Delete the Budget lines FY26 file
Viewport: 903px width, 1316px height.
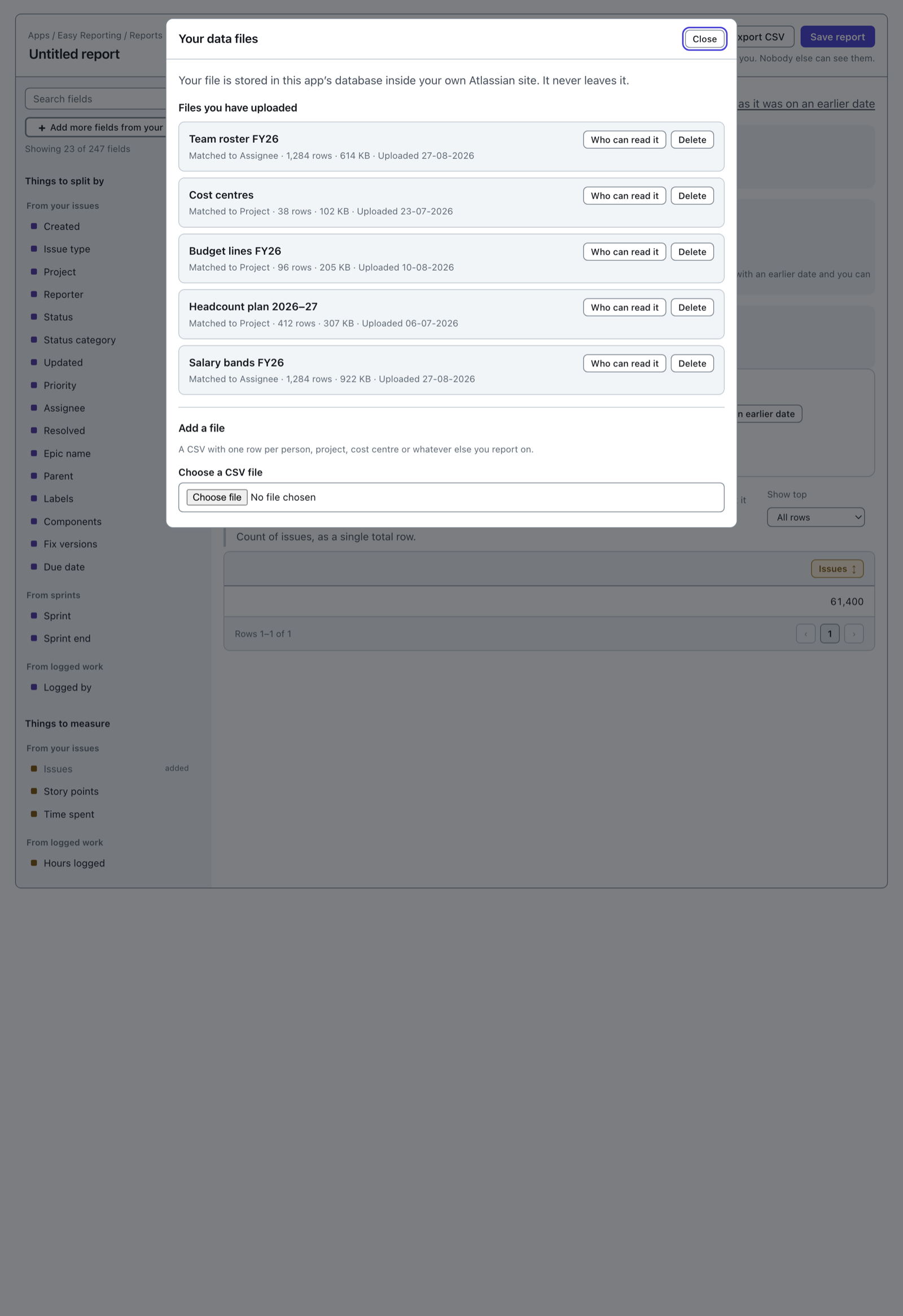click(692, 252)
